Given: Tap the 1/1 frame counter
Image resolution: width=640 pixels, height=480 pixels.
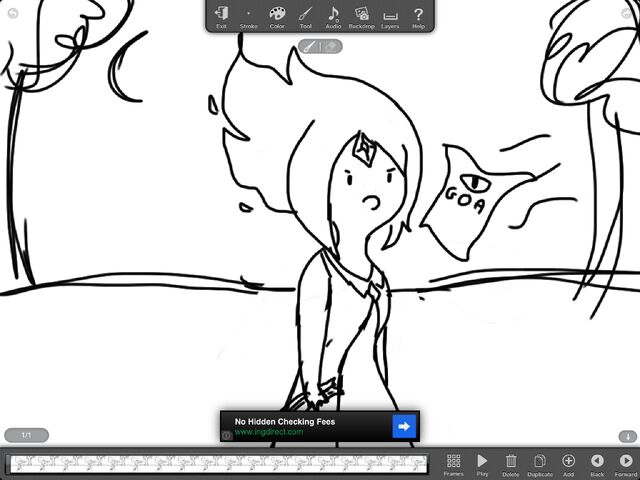Looking at the screenshot, I should click(27, 435).
